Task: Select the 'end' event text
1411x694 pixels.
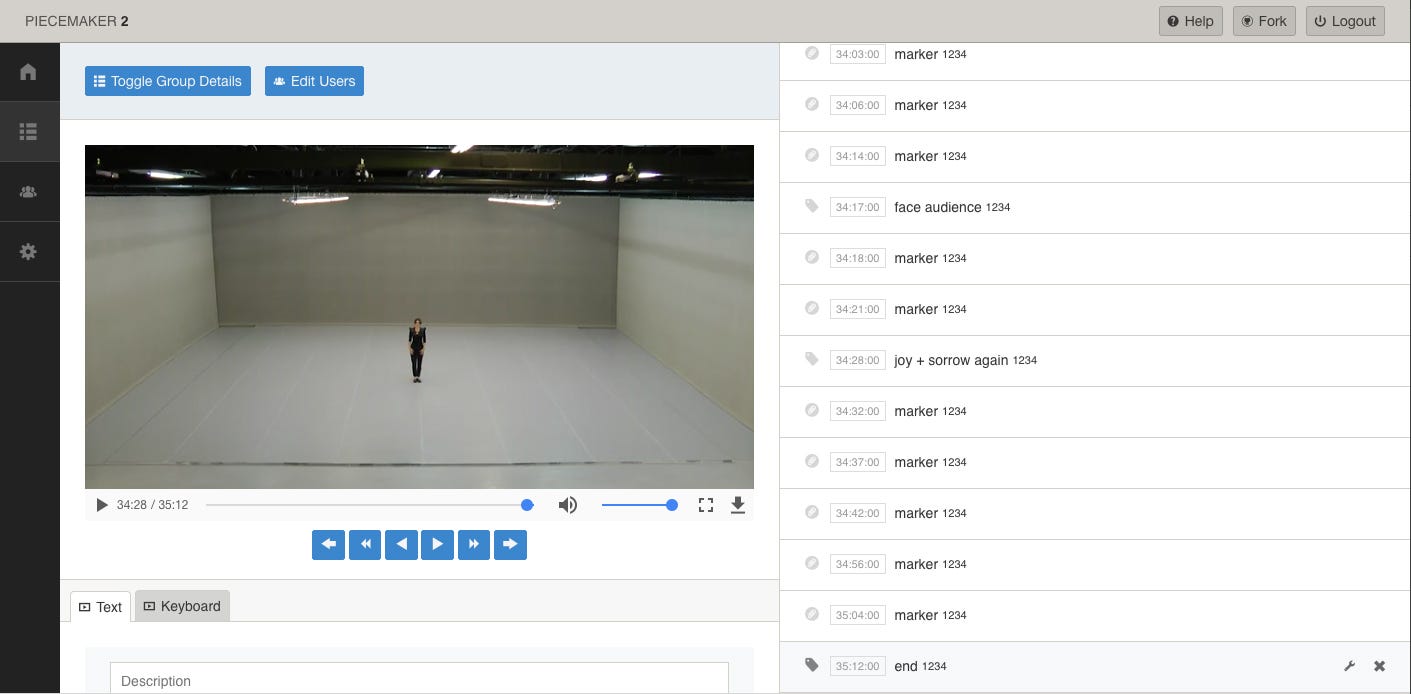Action: (906, 666)
